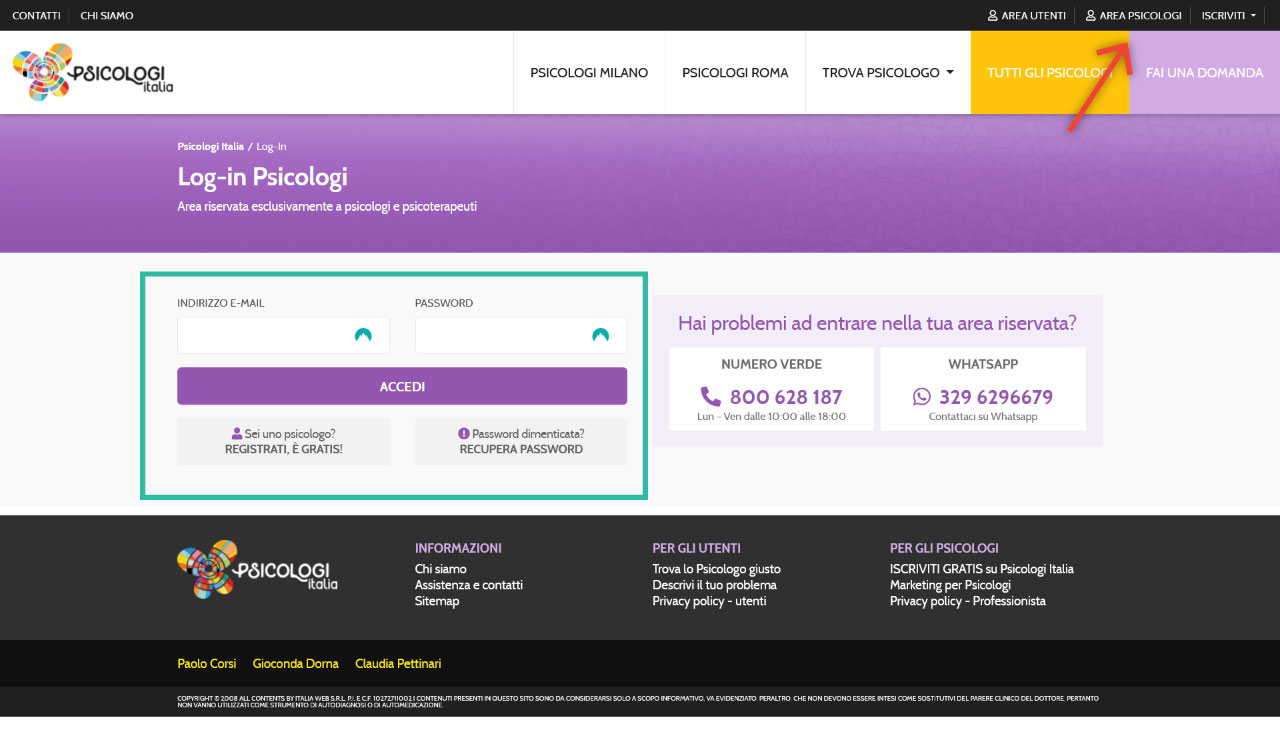The width and height of the screenshot is (1280, 731).
Task: Open the Psicologi Roma tab
Action: click(x=735, y=73)
